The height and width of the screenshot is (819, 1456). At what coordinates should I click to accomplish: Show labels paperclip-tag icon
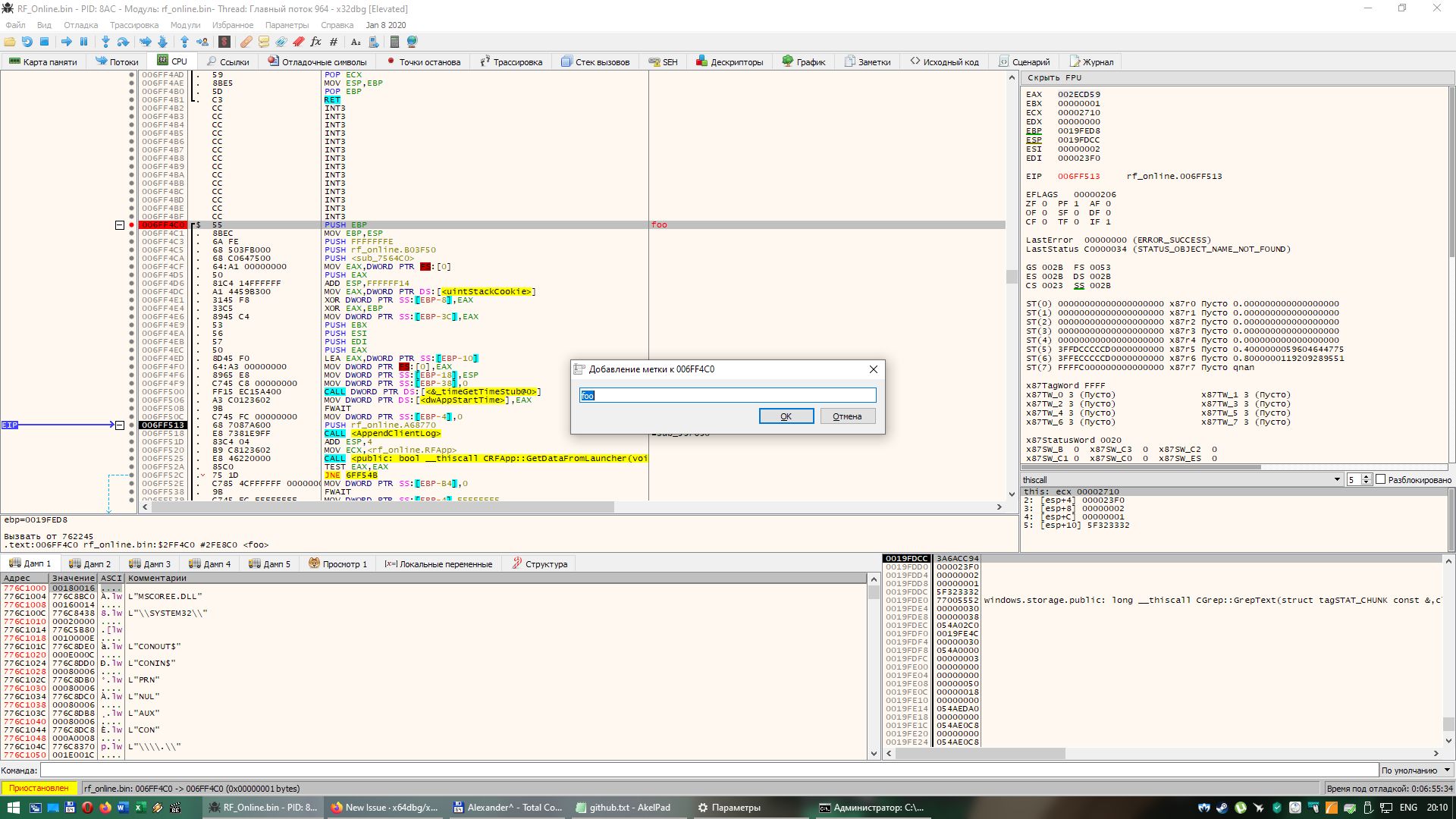click(x=281, y=42)
